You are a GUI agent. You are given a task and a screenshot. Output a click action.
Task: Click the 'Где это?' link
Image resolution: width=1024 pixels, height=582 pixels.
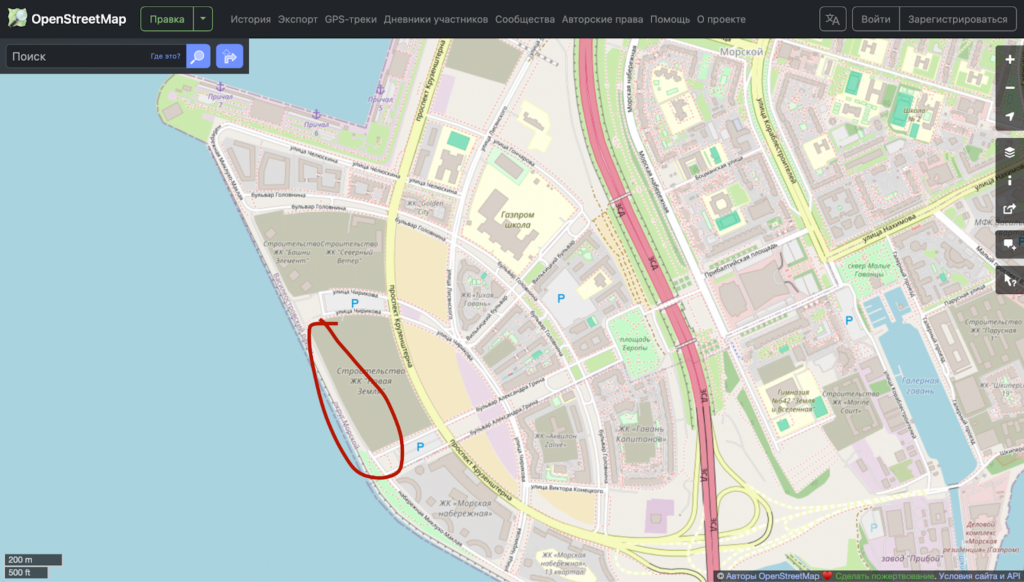(x=165, y=57)
